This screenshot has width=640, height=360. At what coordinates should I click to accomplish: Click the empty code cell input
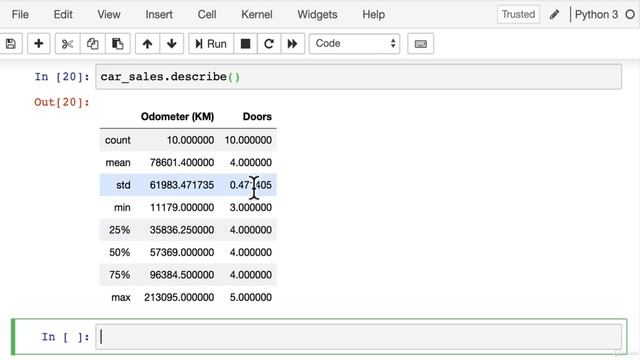358,337
